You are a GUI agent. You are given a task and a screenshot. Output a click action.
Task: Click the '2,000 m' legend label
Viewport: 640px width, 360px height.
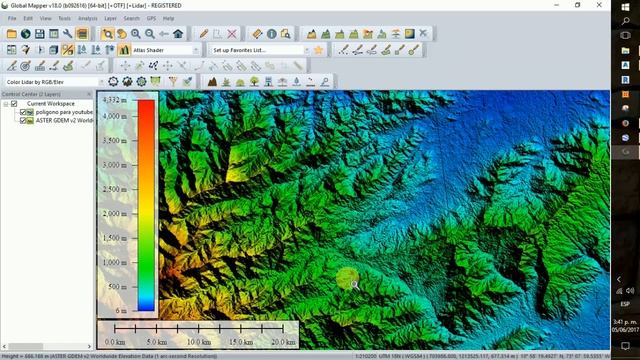point(114,213)
